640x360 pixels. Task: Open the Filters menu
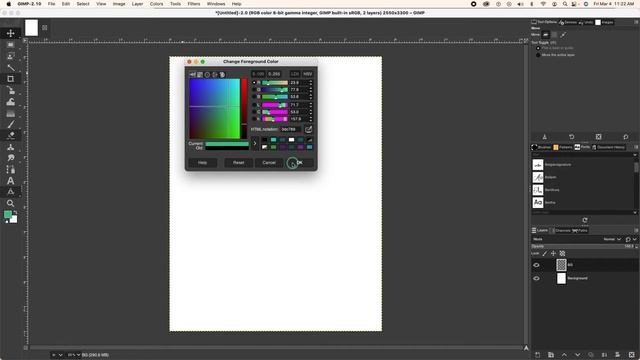[x=193, y=4]
